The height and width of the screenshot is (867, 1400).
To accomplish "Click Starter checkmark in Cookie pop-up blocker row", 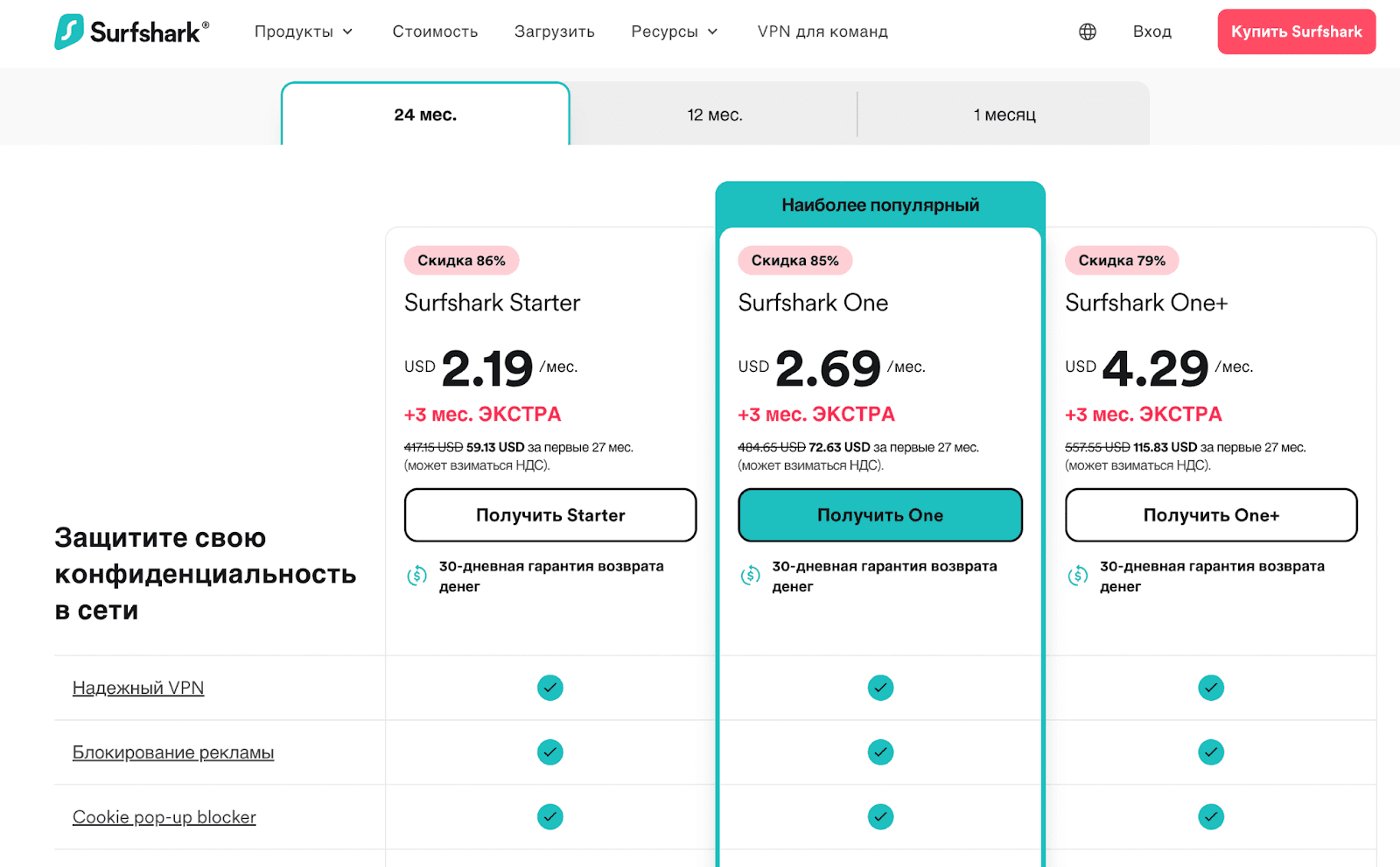I will pos(550,817).
